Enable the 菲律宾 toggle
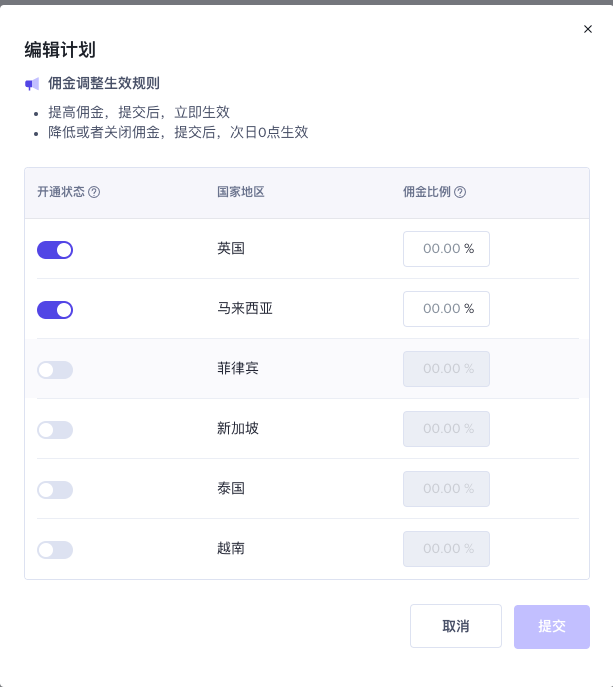 coord(55,370)
